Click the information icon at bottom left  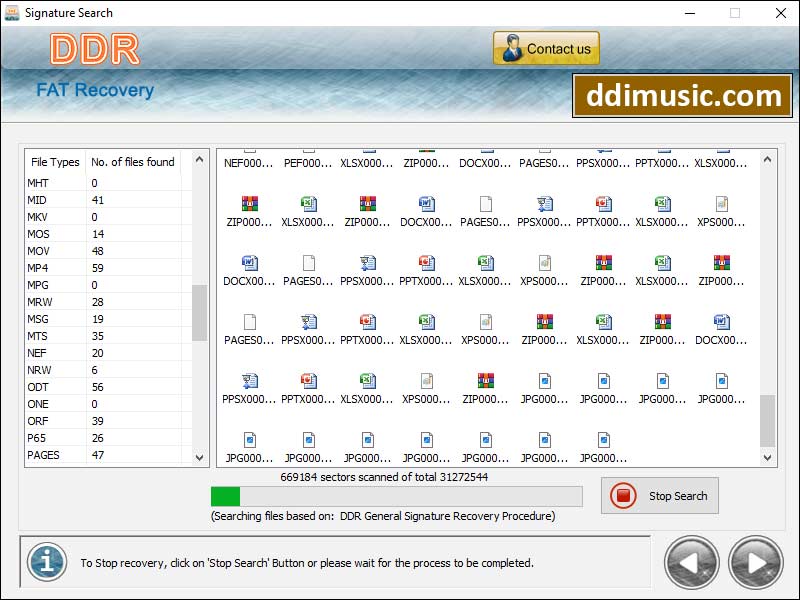click(45, 562)
